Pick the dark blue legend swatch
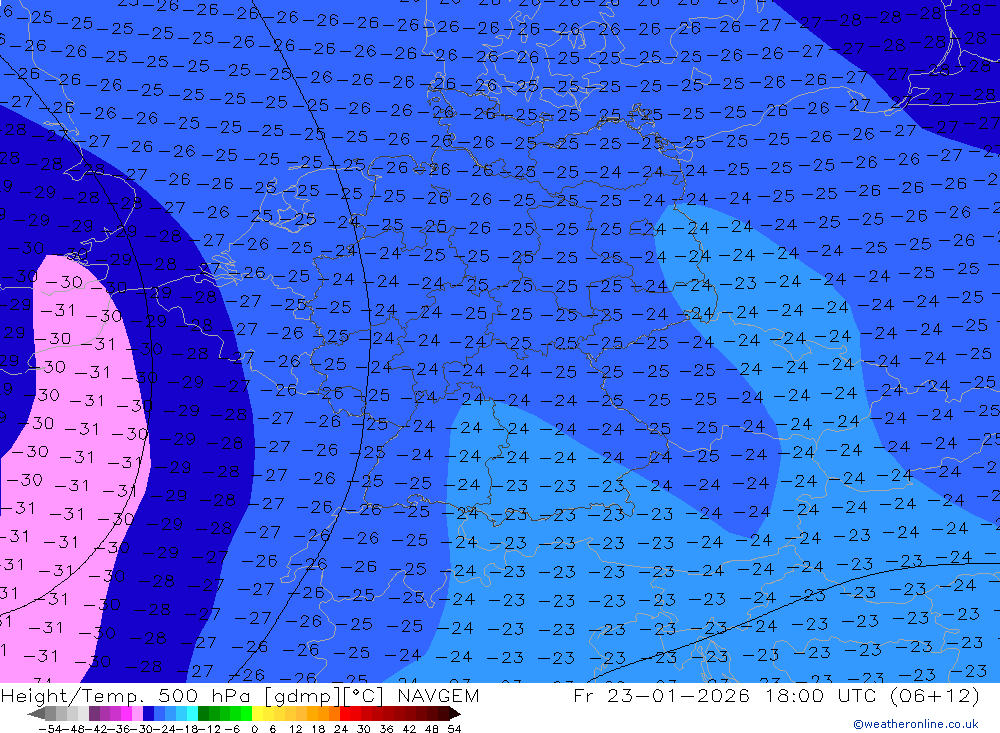 (x=148, y=713)
